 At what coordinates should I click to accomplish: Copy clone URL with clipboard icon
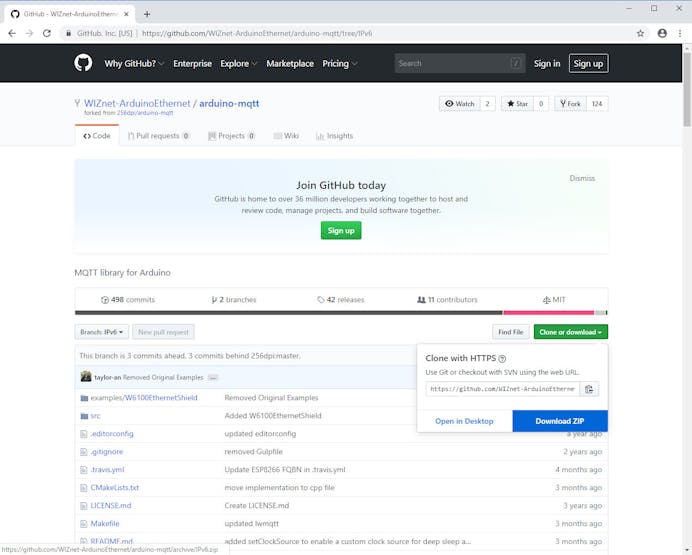(589, 389)
